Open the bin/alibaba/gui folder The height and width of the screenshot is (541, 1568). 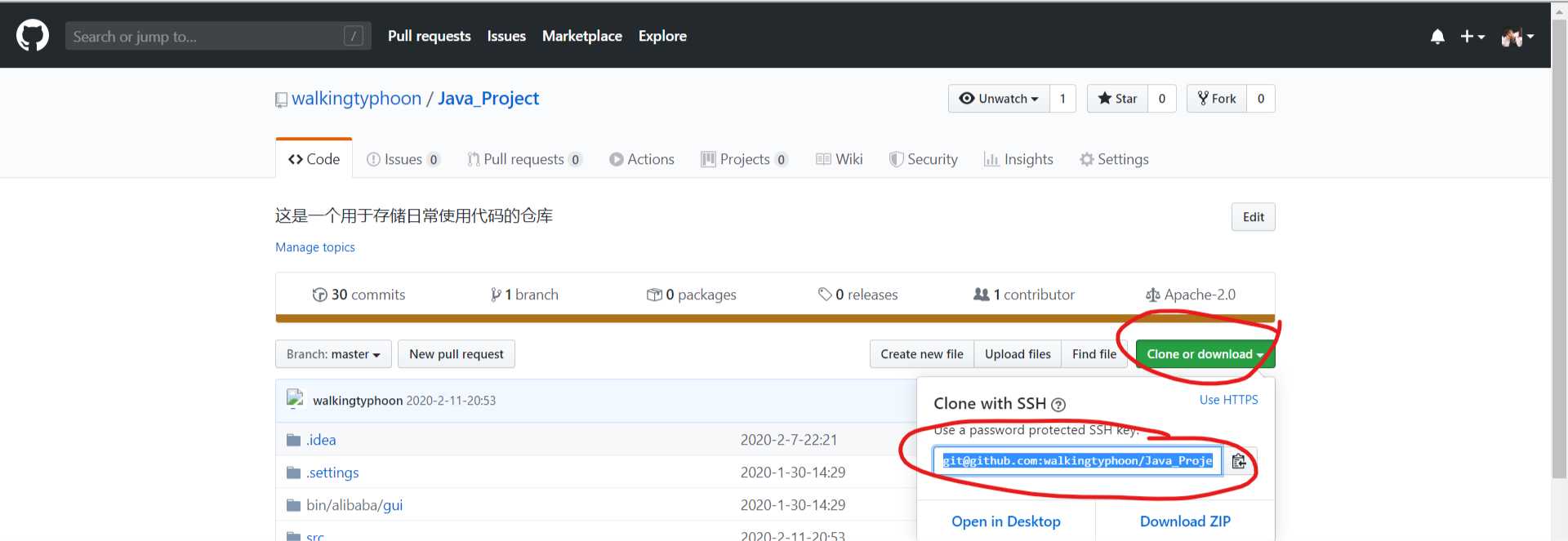click(x=354, y=505)
